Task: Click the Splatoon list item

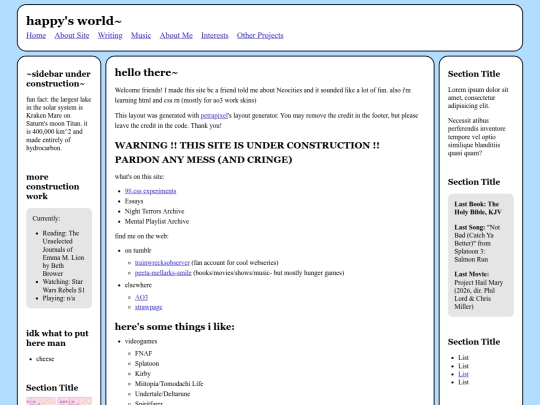Action: point(147,364)
